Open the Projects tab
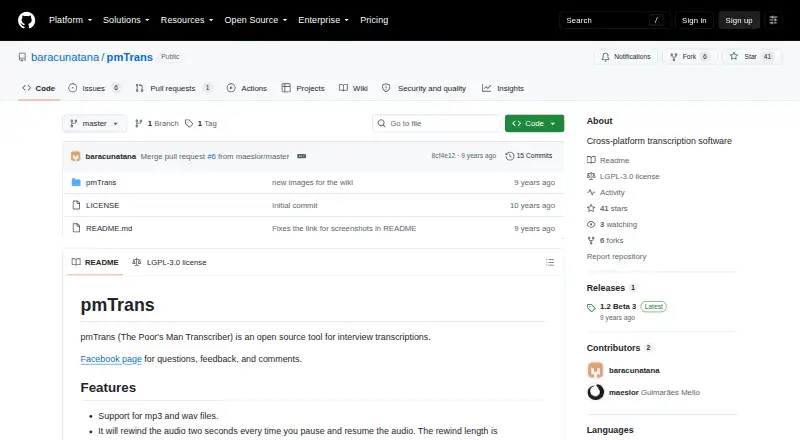The image size is (800, 440). click(x=303, y=88)
